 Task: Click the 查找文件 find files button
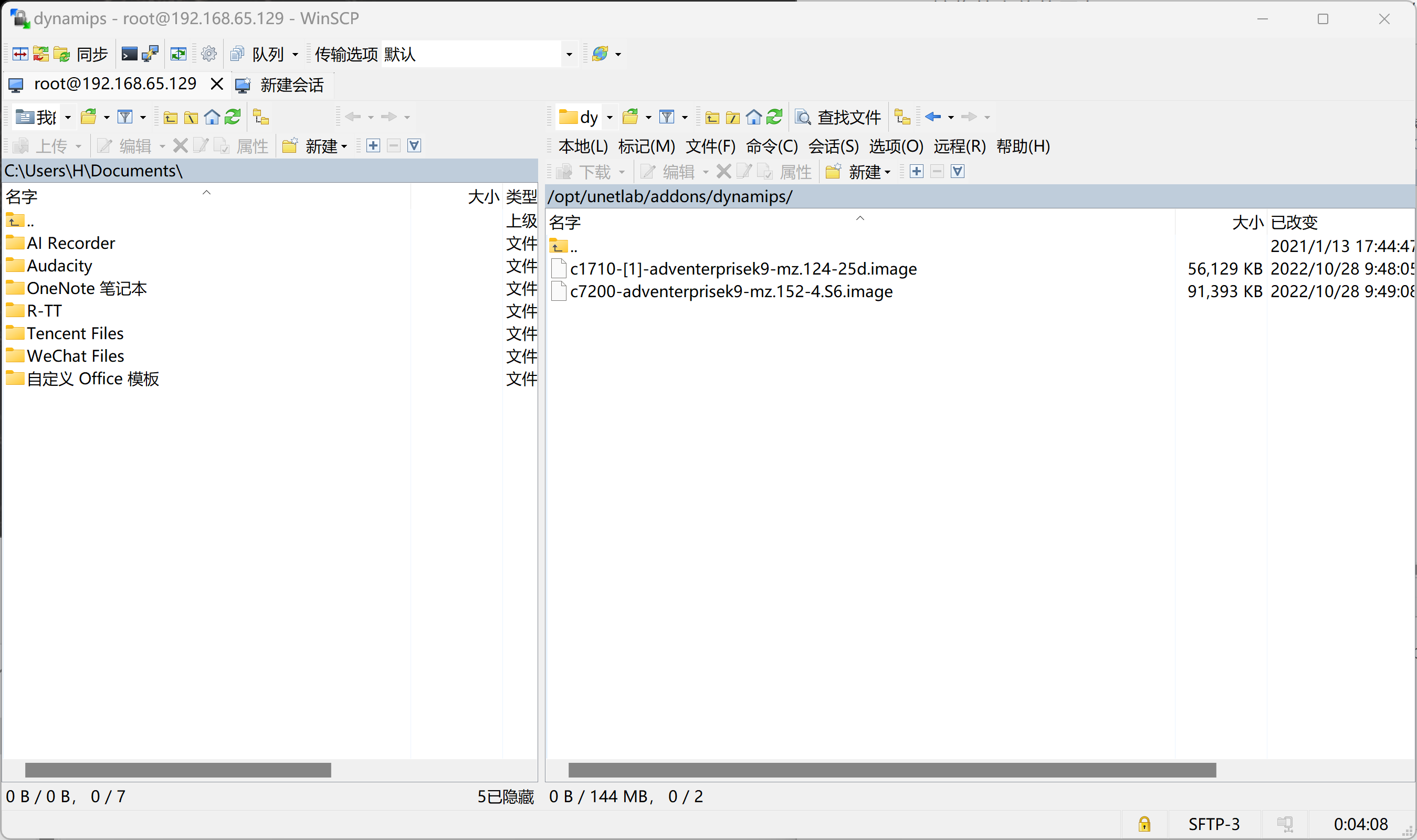(838, 117)
